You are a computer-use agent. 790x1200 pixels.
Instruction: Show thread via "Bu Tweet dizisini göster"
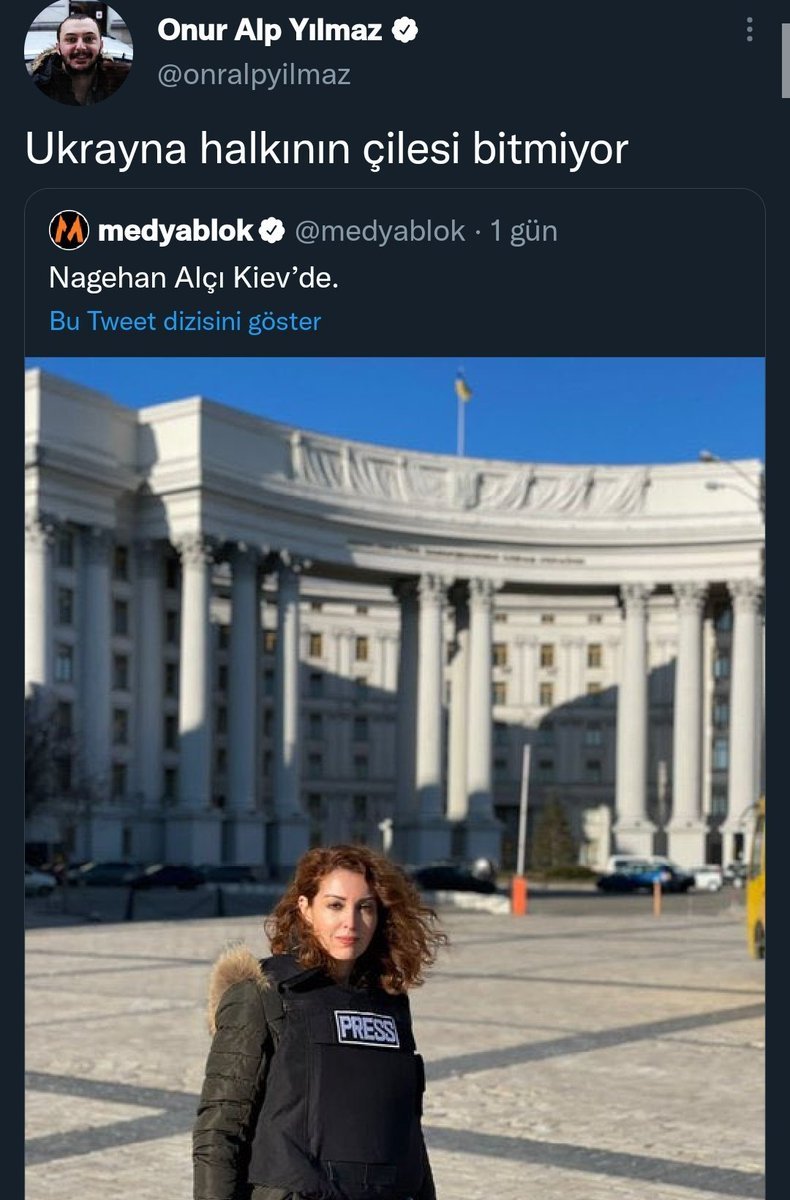[185, 321]
